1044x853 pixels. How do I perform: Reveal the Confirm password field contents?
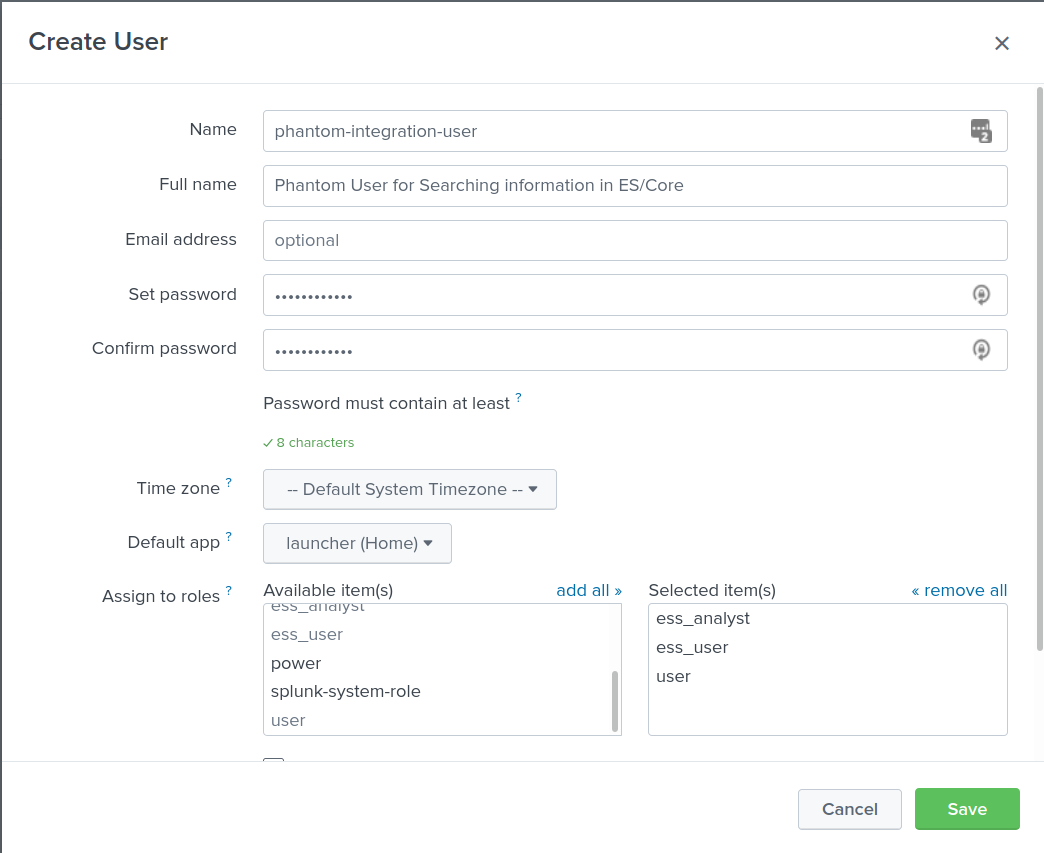coord(981,349)
